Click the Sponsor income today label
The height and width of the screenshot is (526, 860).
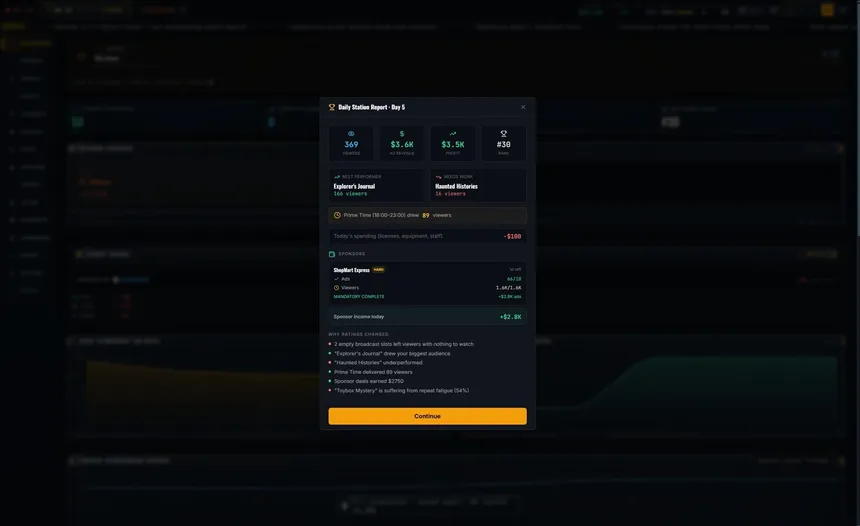click(359, 316)
